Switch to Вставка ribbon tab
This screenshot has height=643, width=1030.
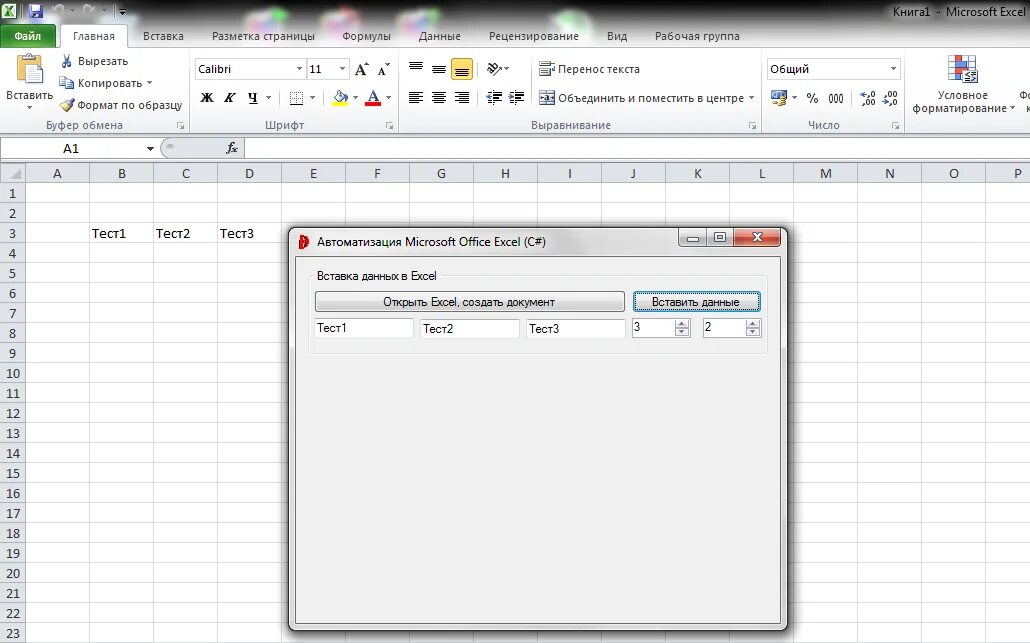pos(163,36)
